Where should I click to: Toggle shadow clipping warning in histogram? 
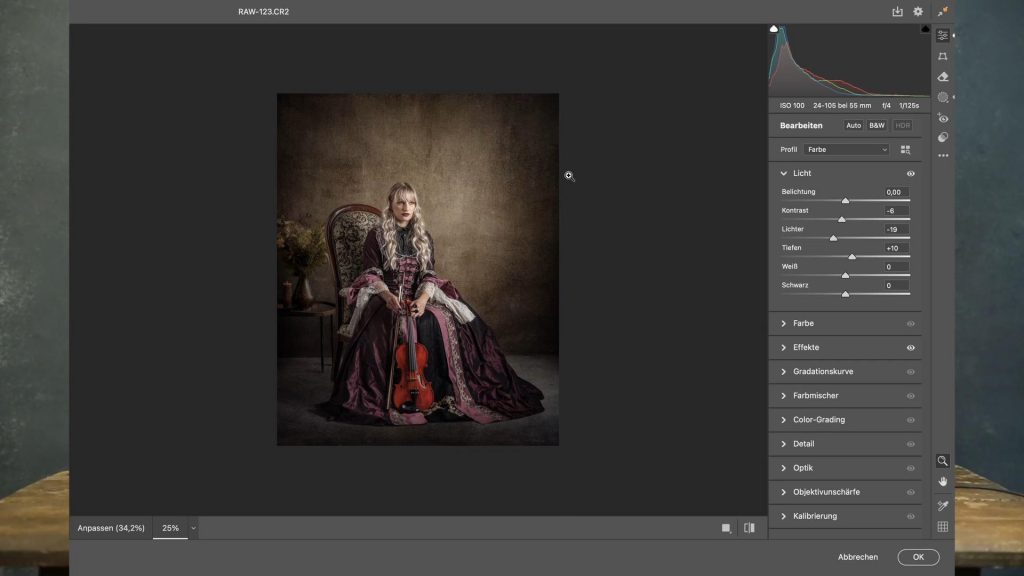(774, 29)
